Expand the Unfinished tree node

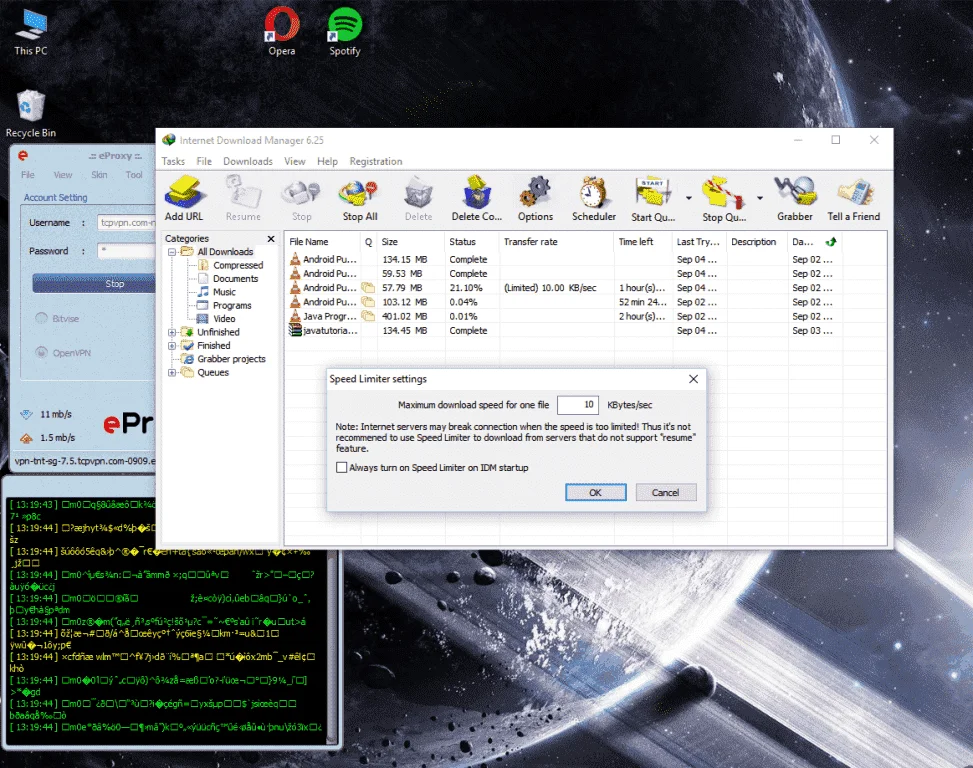pos(172,332)
